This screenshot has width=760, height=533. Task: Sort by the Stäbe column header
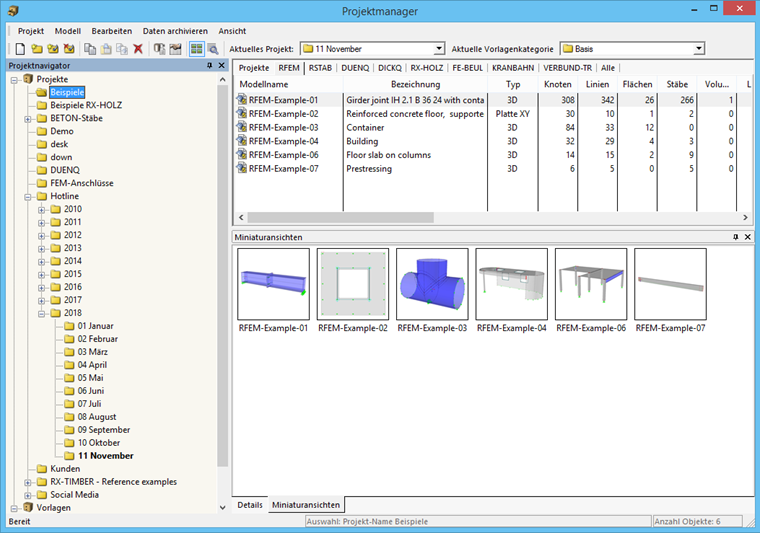[x=677, y=84]
